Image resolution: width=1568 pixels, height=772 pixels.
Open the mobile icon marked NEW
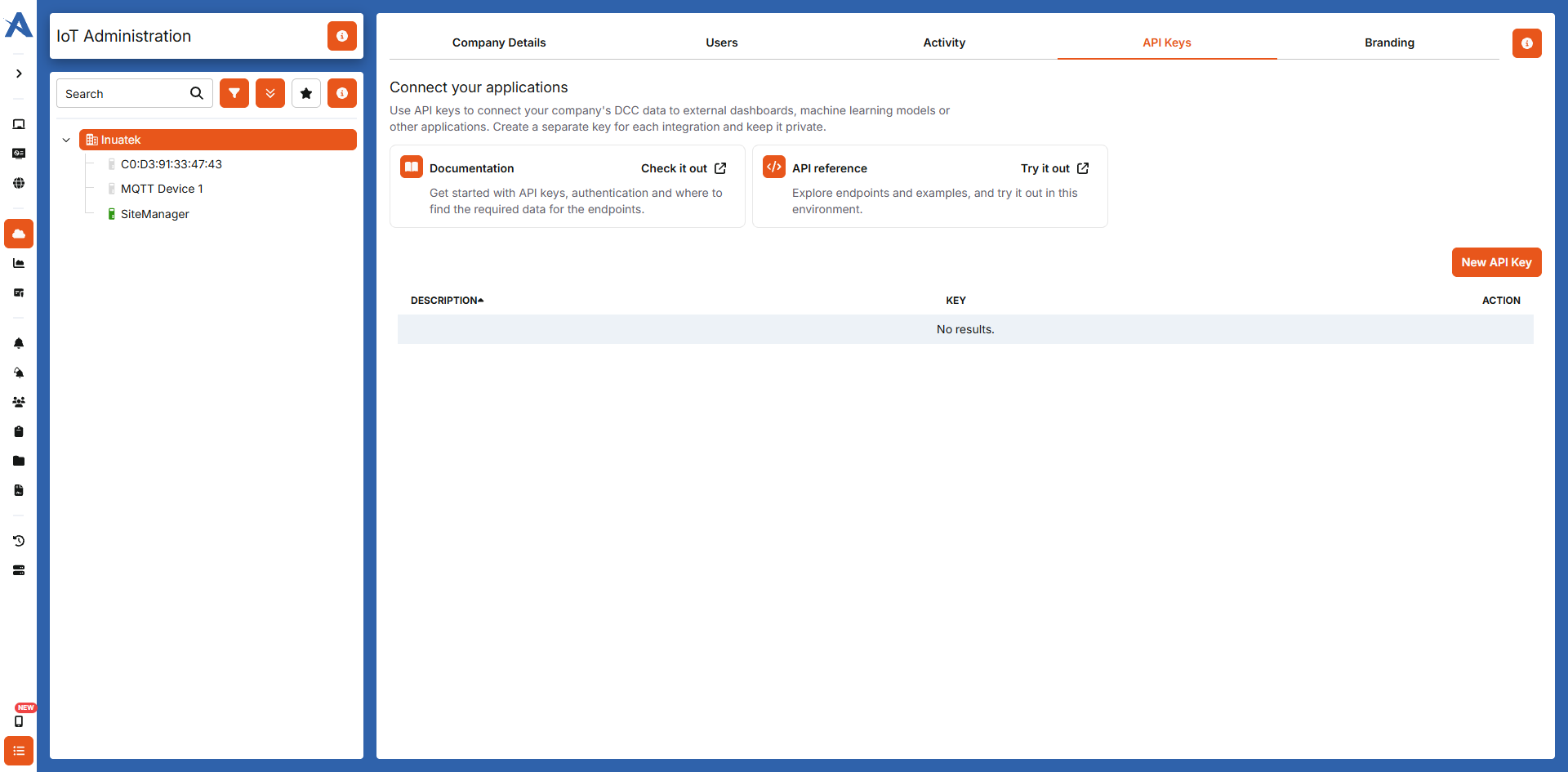(x=19, y=721)
